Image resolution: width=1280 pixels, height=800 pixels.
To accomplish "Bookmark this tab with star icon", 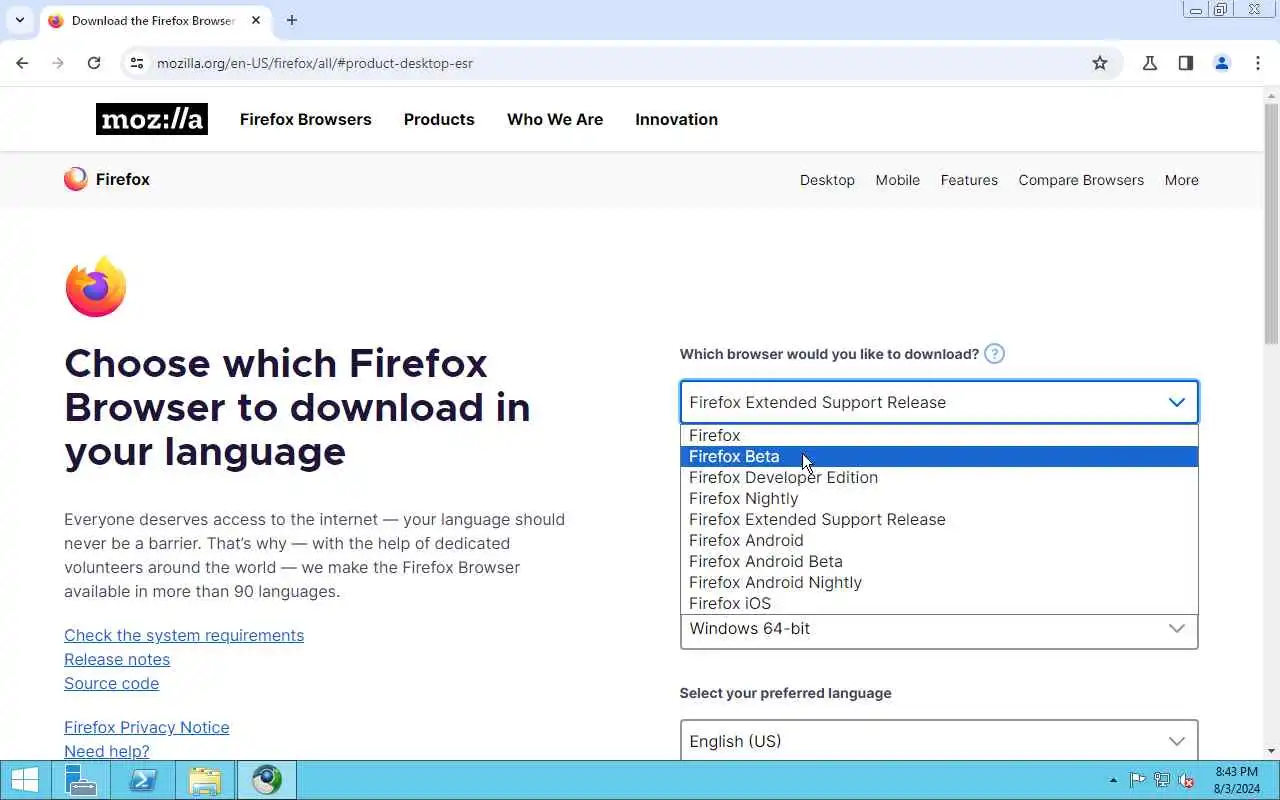I will (1100, 63).
